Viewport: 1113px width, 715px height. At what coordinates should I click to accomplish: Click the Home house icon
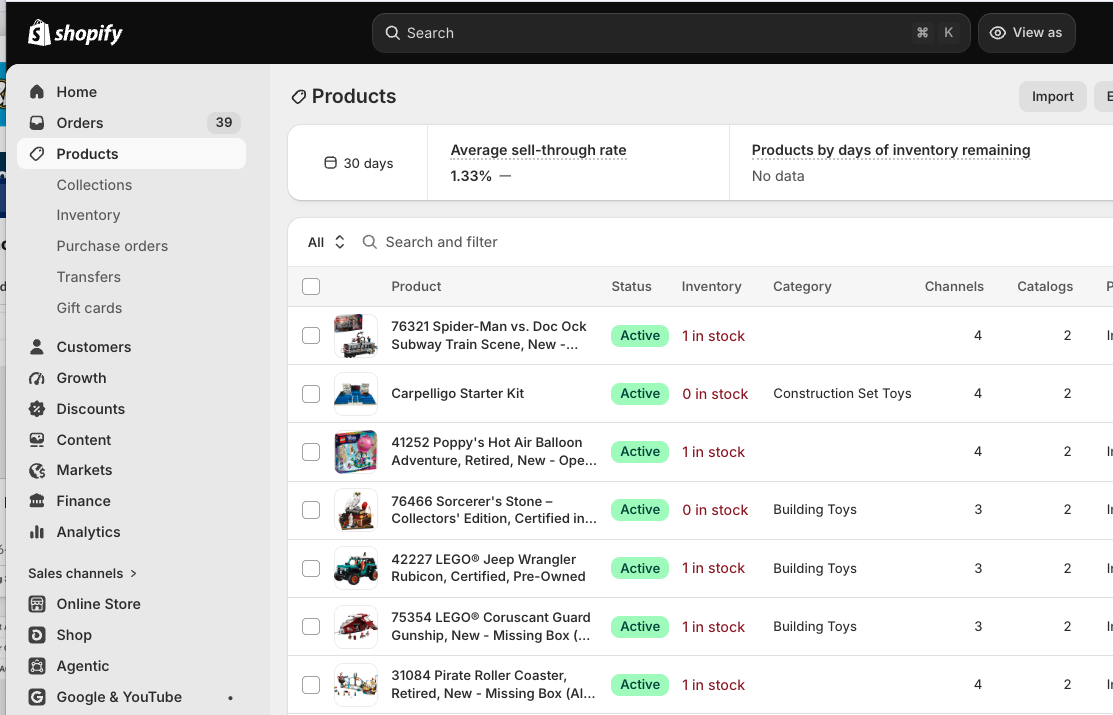point(37,92)
